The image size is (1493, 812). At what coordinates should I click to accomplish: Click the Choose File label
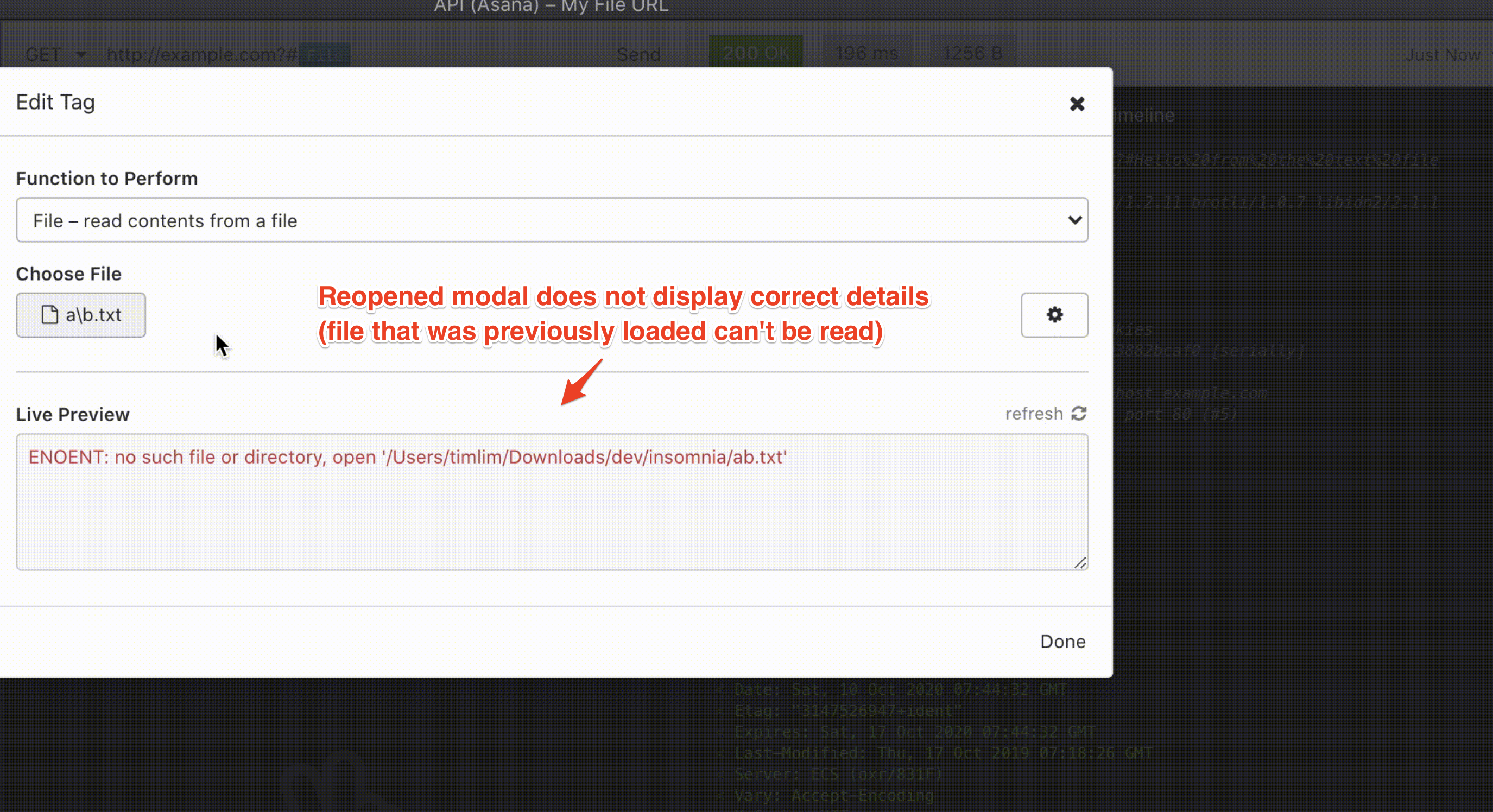(68, 274)
